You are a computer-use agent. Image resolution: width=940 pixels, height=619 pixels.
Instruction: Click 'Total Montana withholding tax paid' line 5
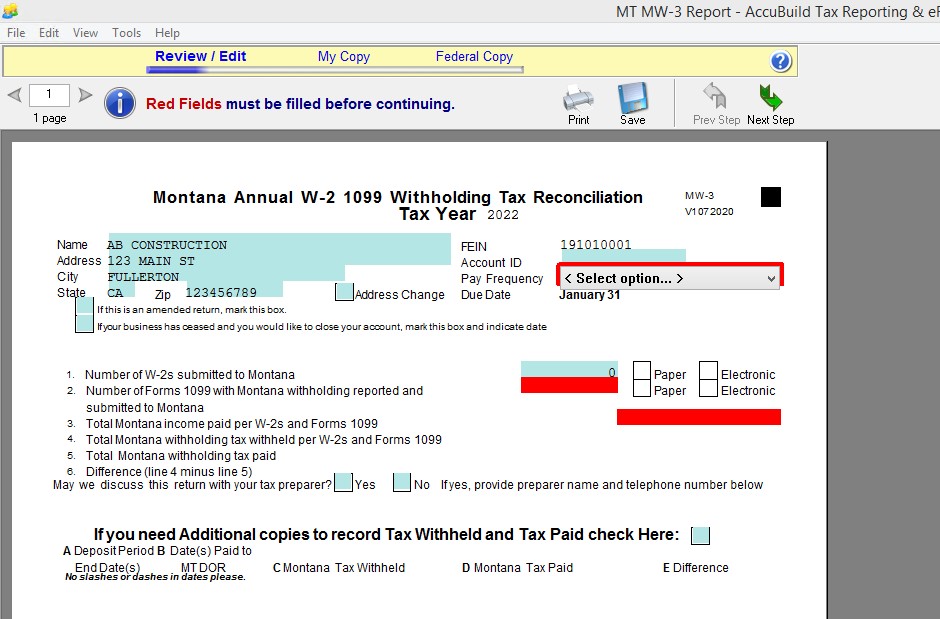coord(180,455)
